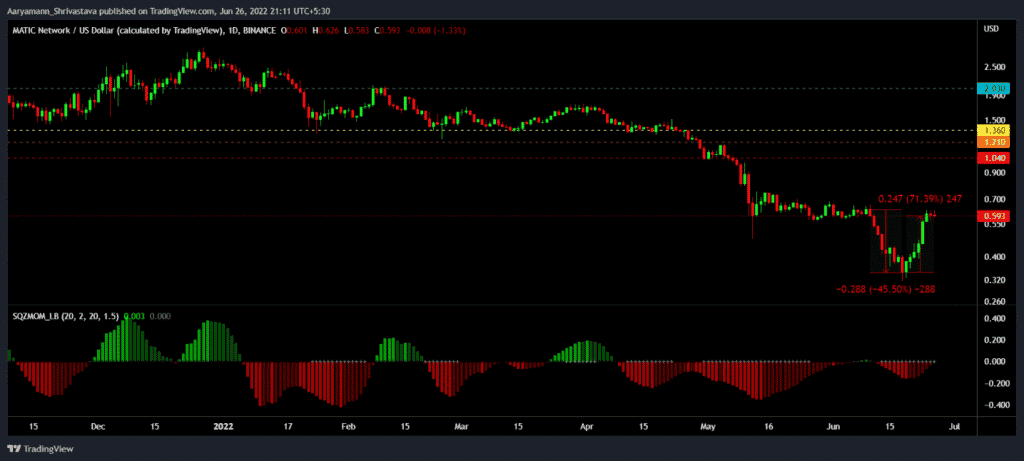Click the TradingView logo at bottom left

[x=40, y=449]
